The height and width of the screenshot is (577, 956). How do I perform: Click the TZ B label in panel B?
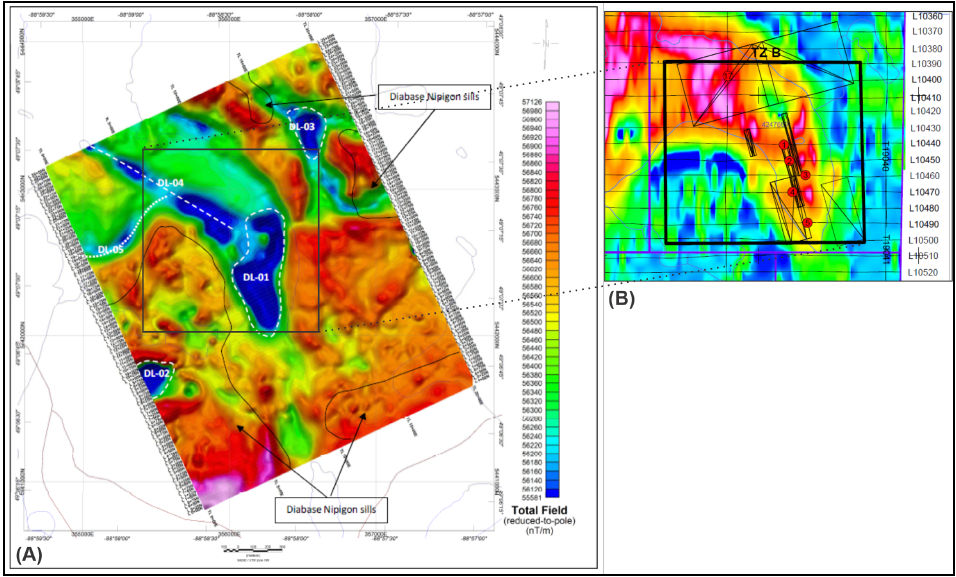point(765,53)
